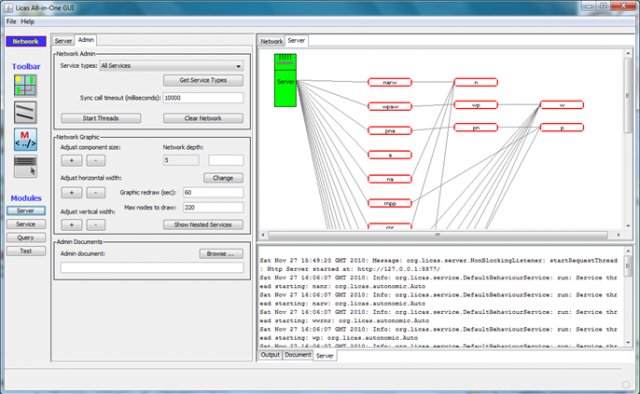Click the Show Nested Services button

pyautogui.click(x=203, y=225)
